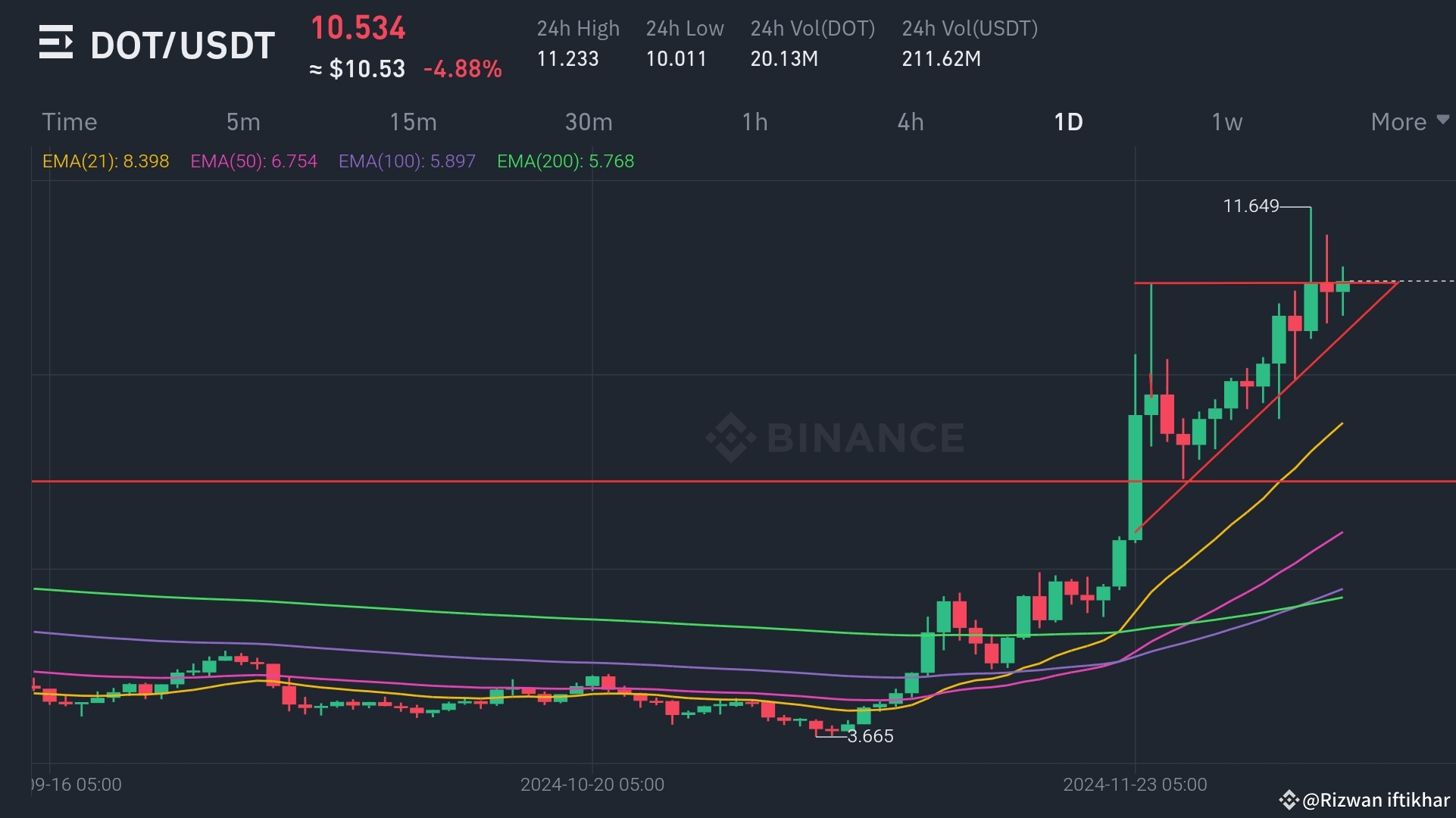The image size is (1456, 818).
Task: Open the trading pair list menu icon
Action: (x=56, y=42)
